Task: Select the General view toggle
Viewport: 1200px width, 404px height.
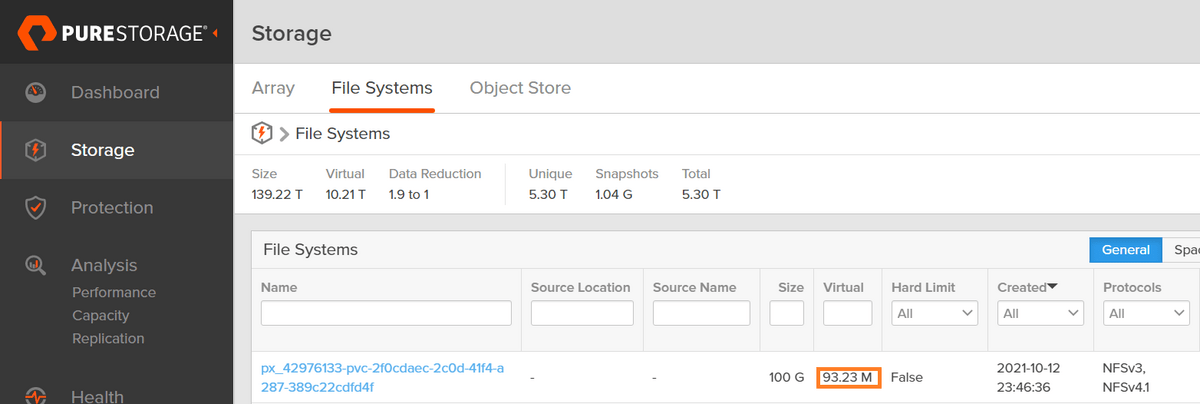Action: (x=1125, y=250)
